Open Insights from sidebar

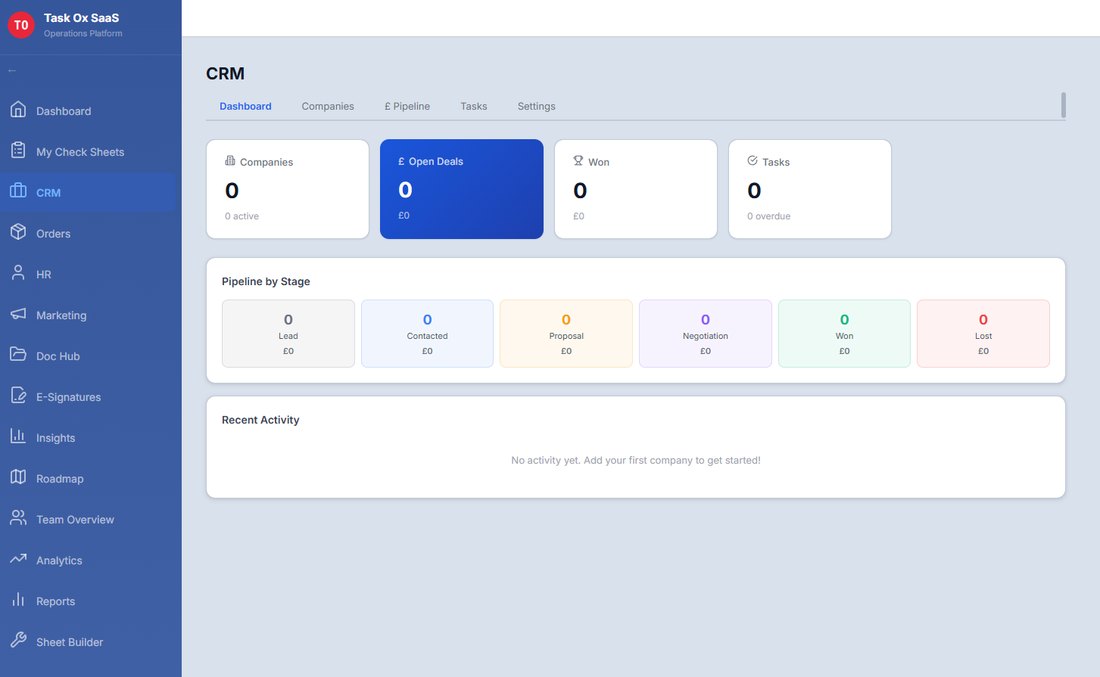point(88,438)
